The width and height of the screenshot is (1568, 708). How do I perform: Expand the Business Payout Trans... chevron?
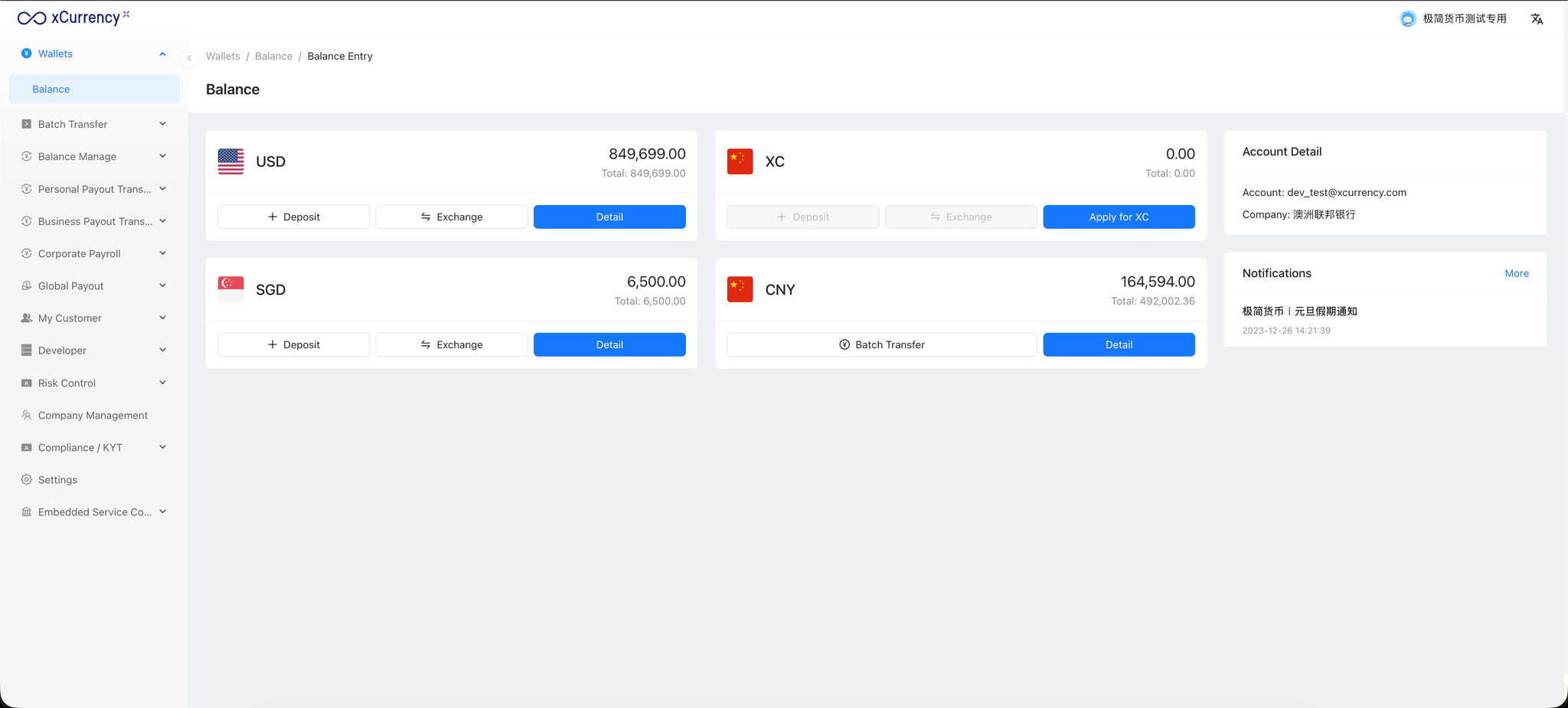(x=162, y=221)
